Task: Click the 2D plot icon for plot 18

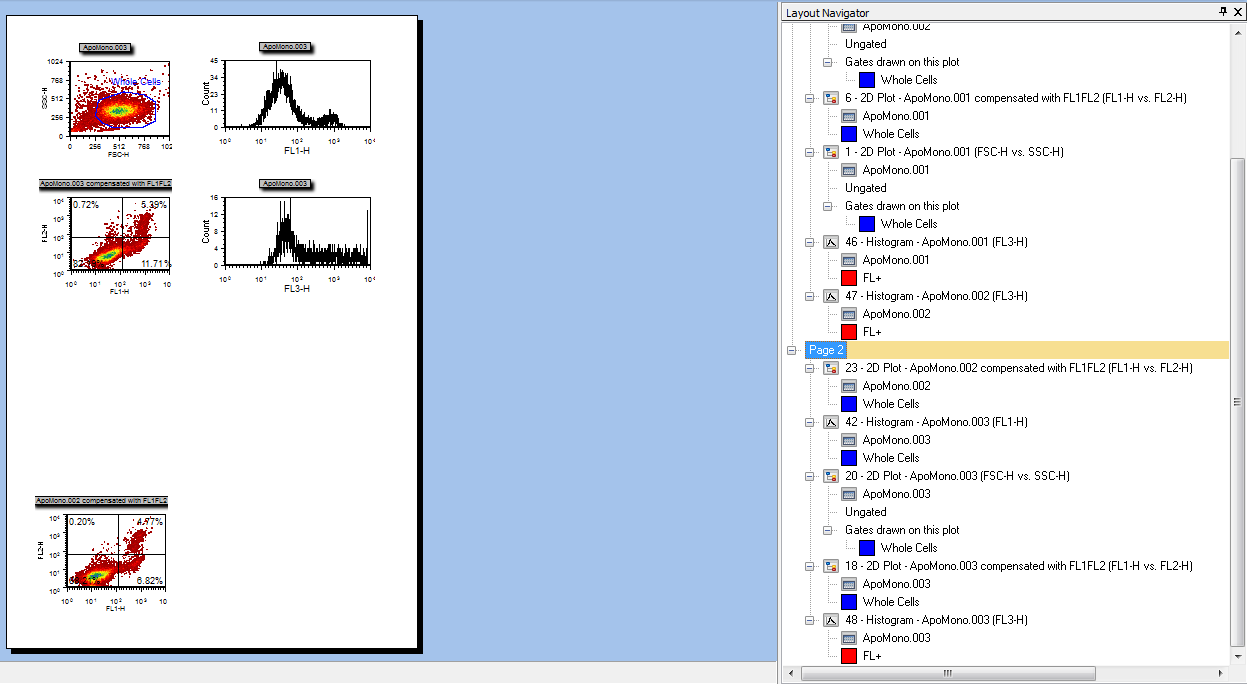Action: [x=830, y=566]
